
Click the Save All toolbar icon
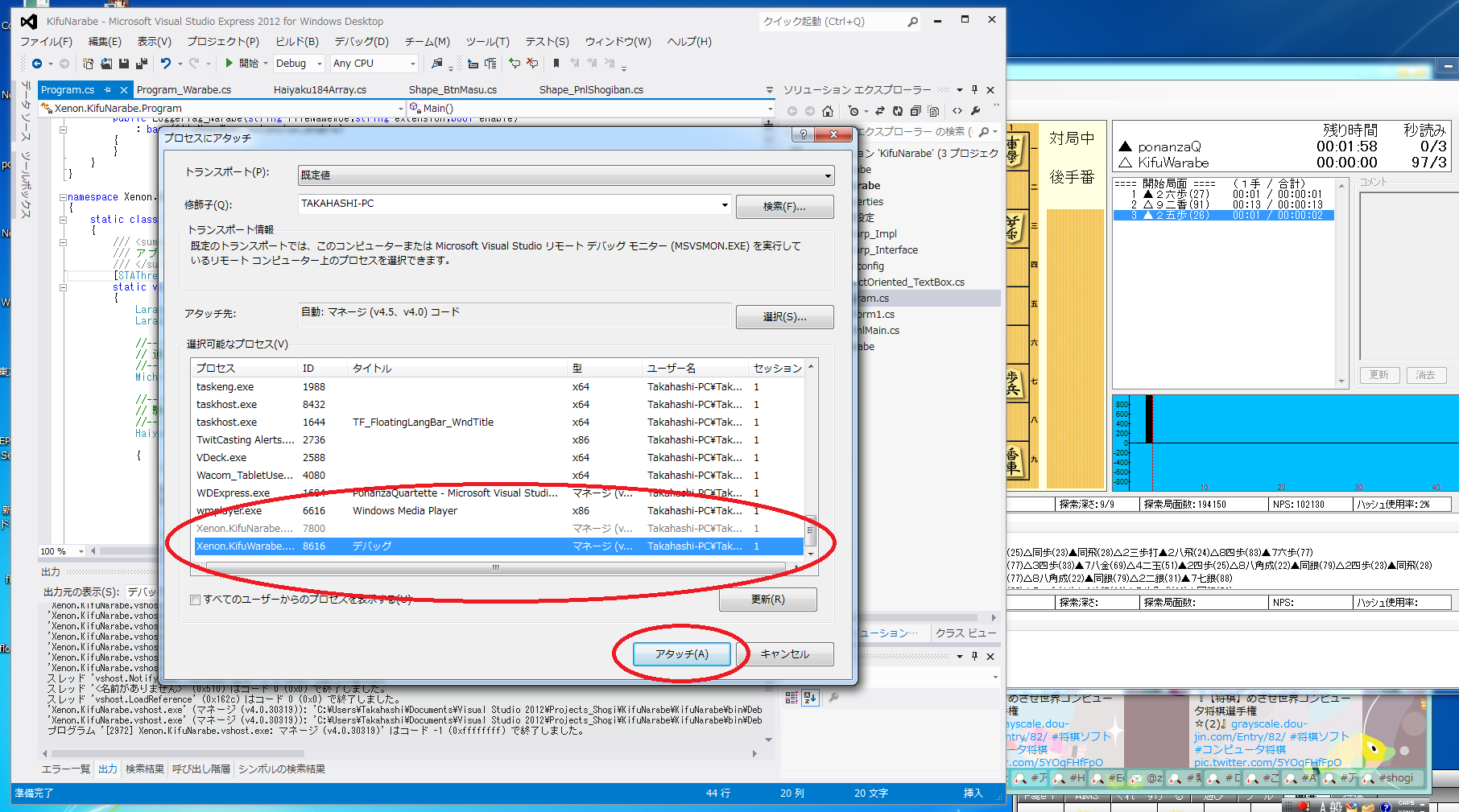pos(141,64)
